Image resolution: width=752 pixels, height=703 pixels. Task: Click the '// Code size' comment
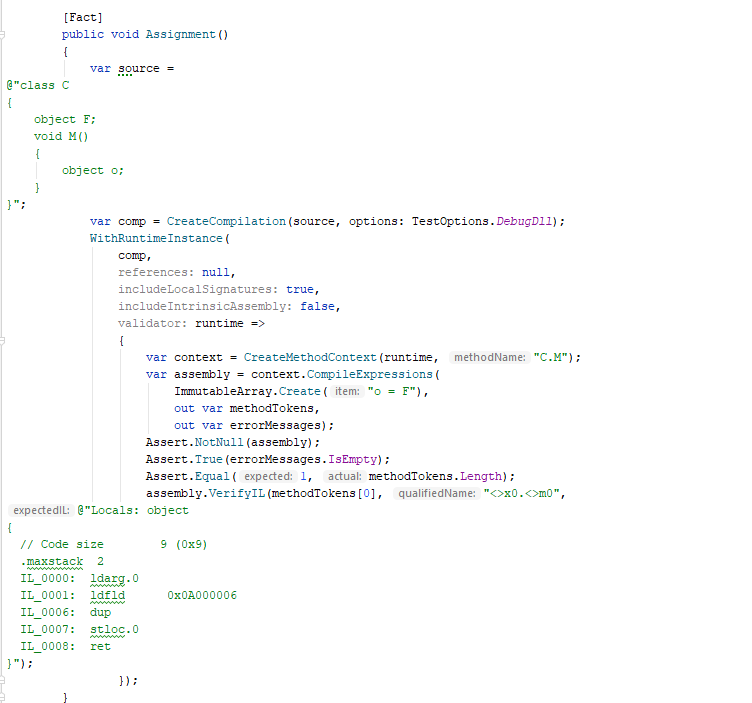pyautogui.click(x=62, y=545)
